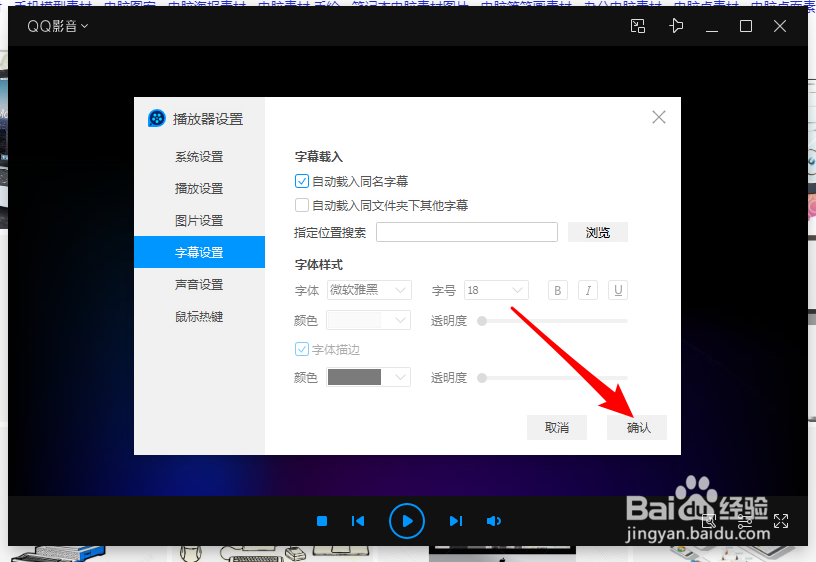Click the 确认 button
Image resolution: width=816 pixels, height=562 pixels.
click(636, 428)
